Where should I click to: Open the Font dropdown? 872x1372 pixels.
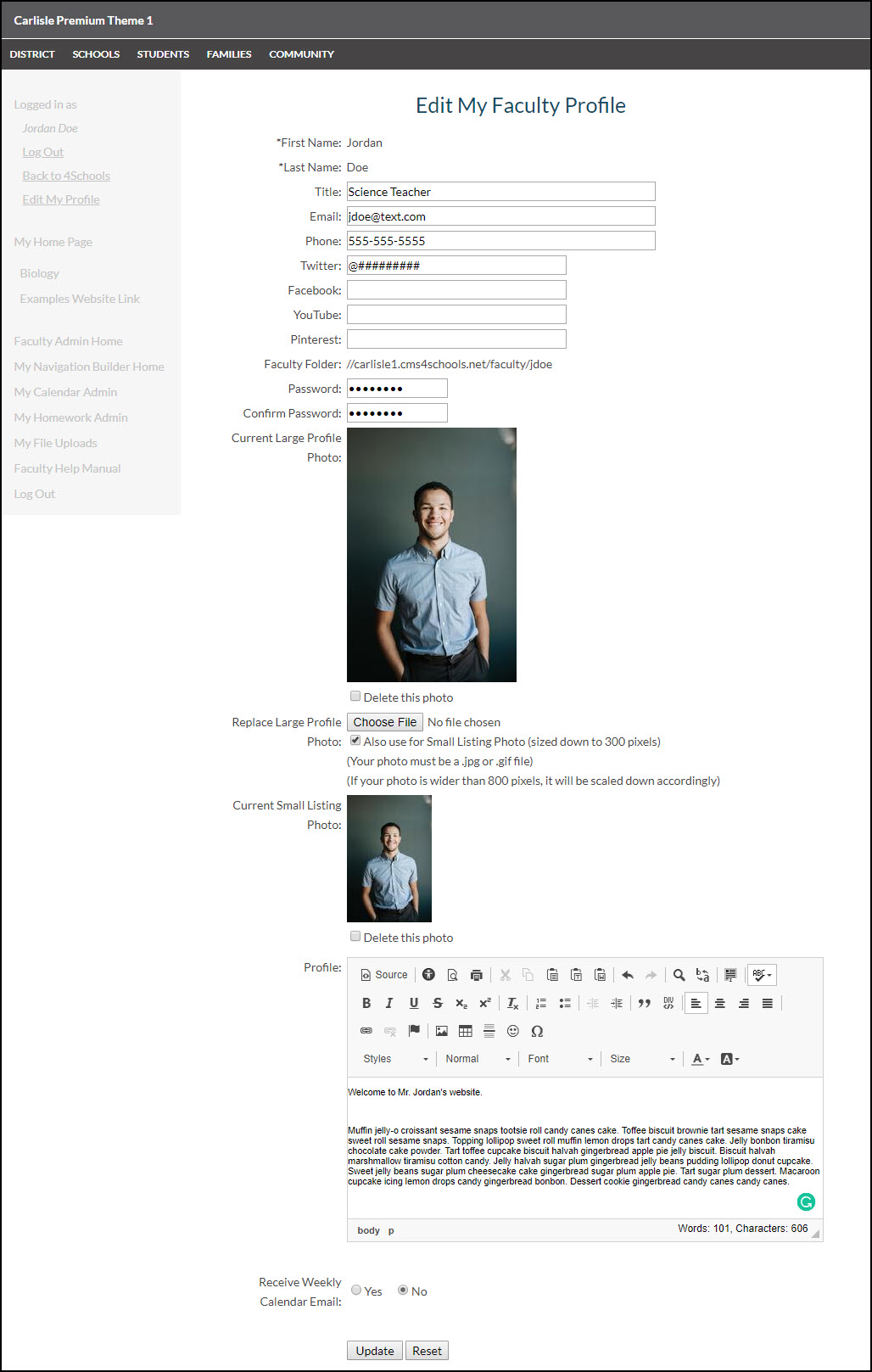point(560,1059)
